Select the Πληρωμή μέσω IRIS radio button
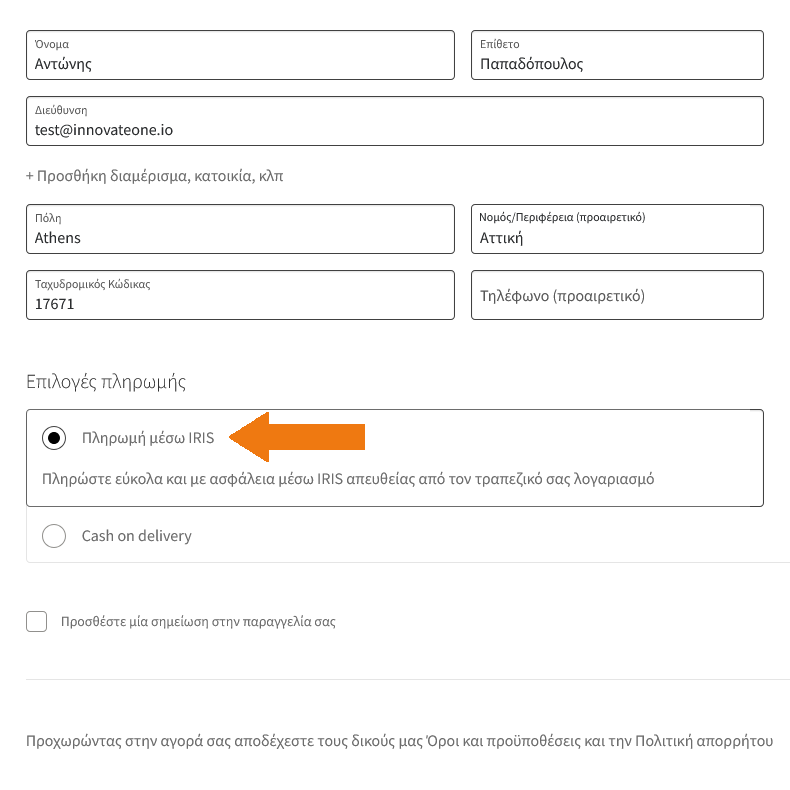 tap(54, 438)
